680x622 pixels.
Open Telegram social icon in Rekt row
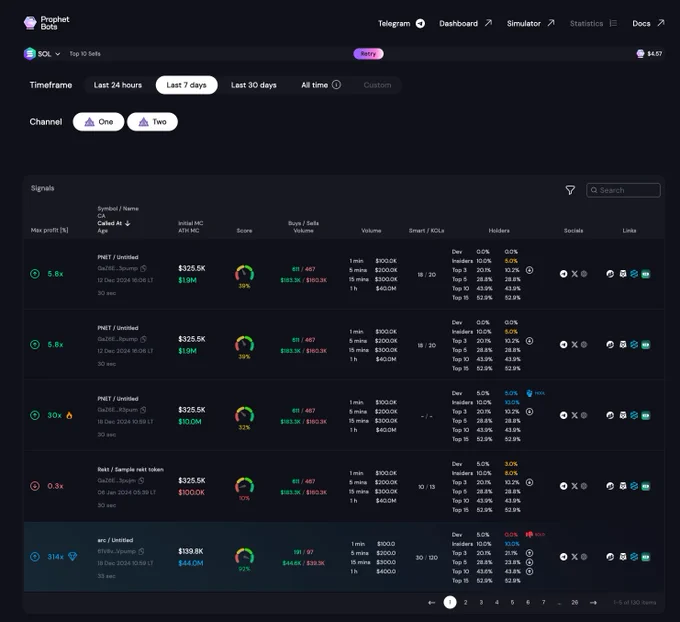pyautogui.click(x=563, y=486)
